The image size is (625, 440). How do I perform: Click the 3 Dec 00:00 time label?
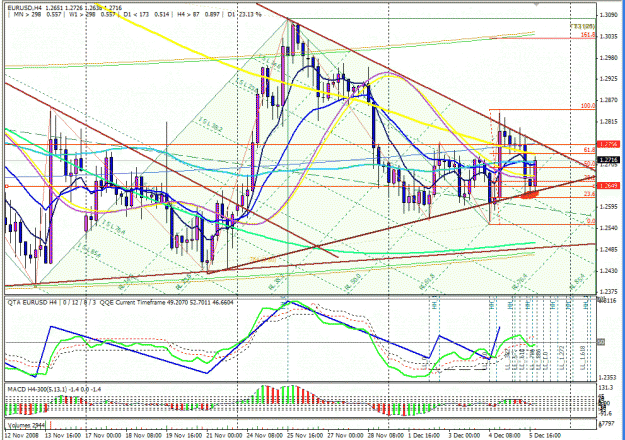tap(464, 436)
